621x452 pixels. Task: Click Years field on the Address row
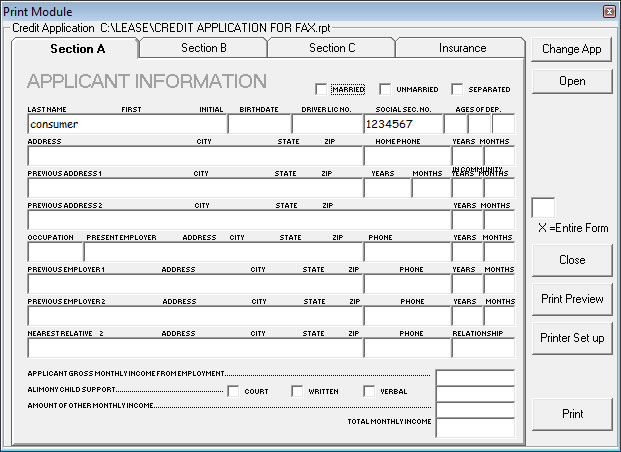click(x=467, y=156)
